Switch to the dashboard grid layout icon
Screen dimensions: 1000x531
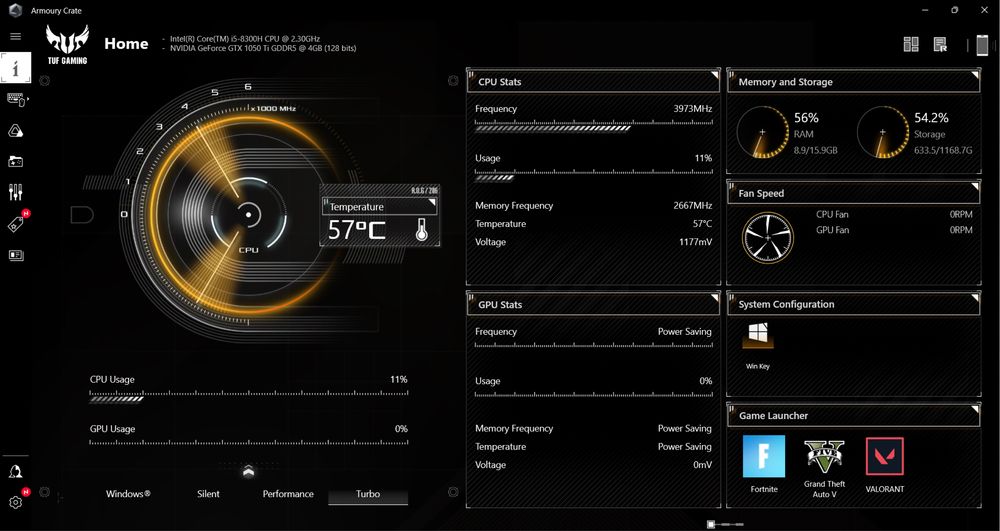tap(911, 44)
